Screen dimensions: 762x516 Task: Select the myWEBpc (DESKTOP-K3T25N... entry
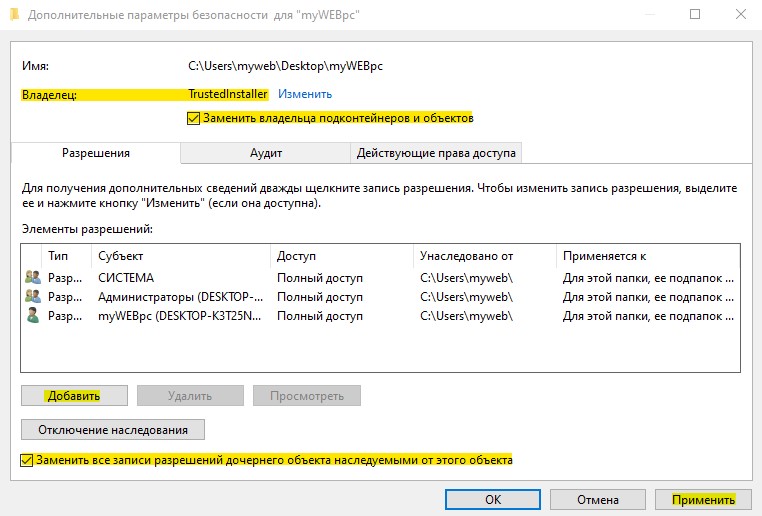pos(179,316)
